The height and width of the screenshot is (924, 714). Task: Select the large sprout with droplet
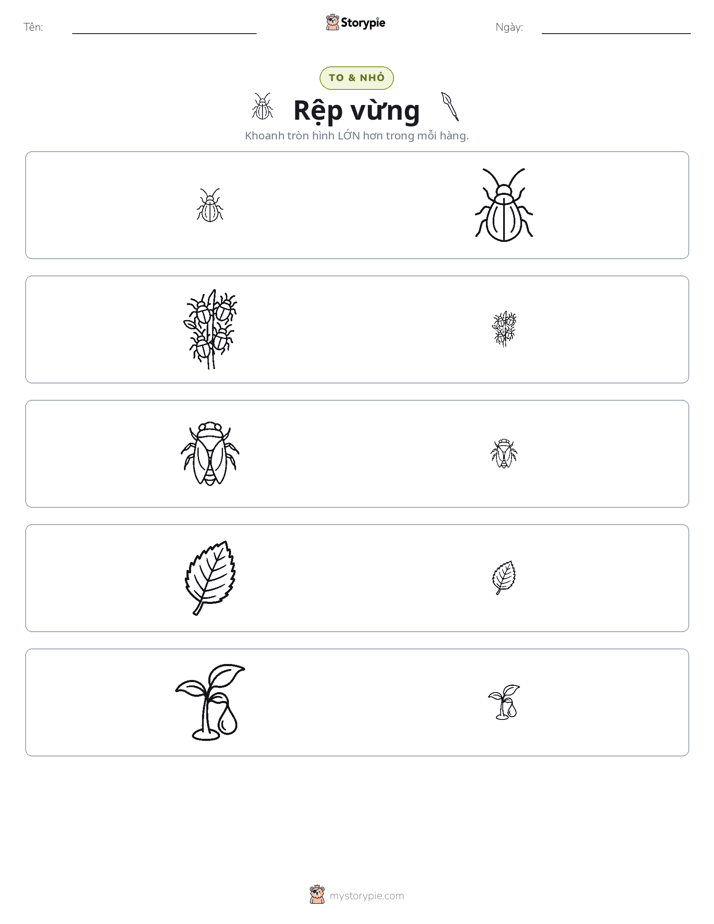click(x=210, y=702)
